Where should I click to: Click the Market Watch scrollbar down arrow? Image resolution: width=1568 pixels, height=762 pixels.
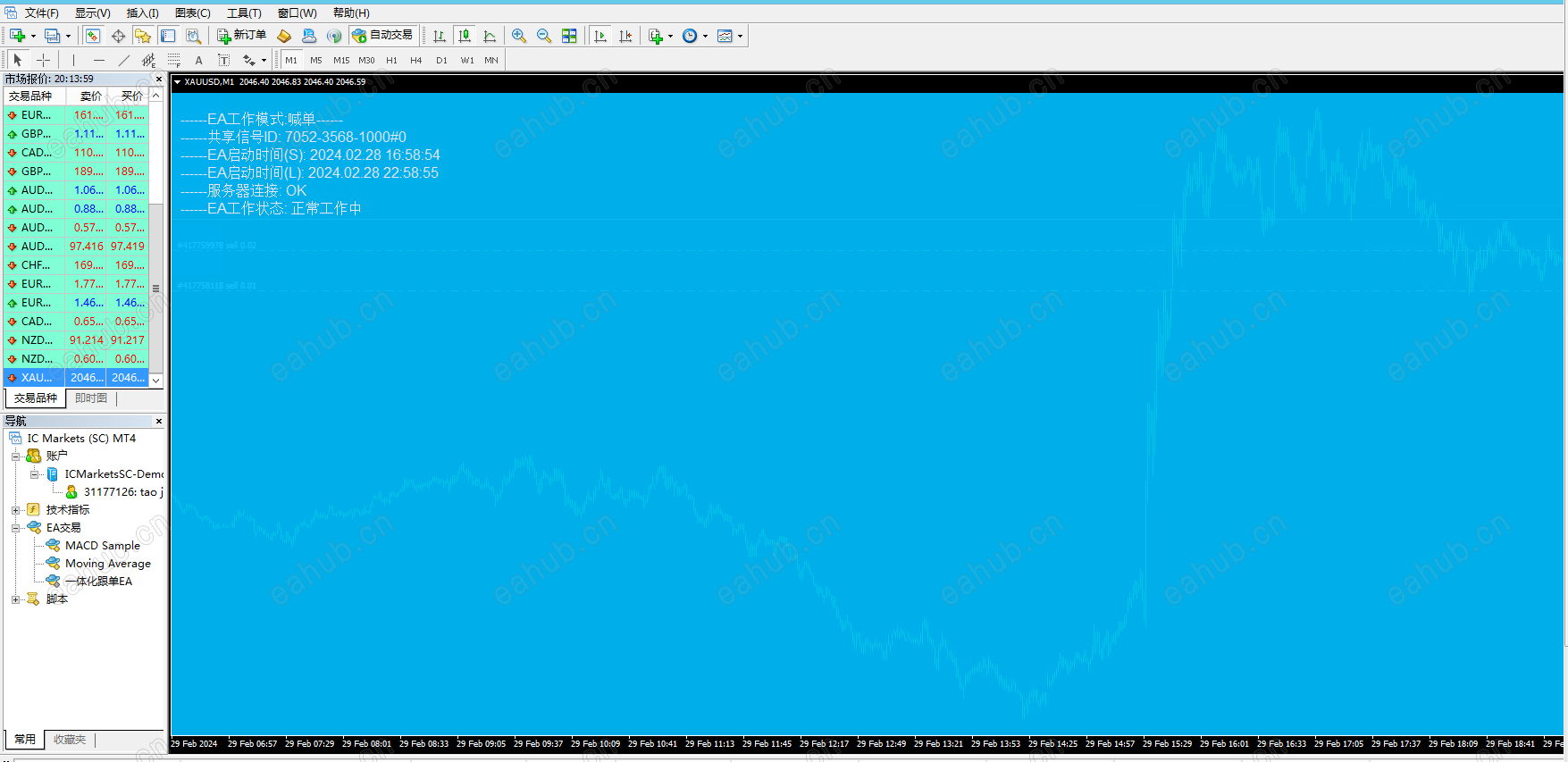(156, 381)
